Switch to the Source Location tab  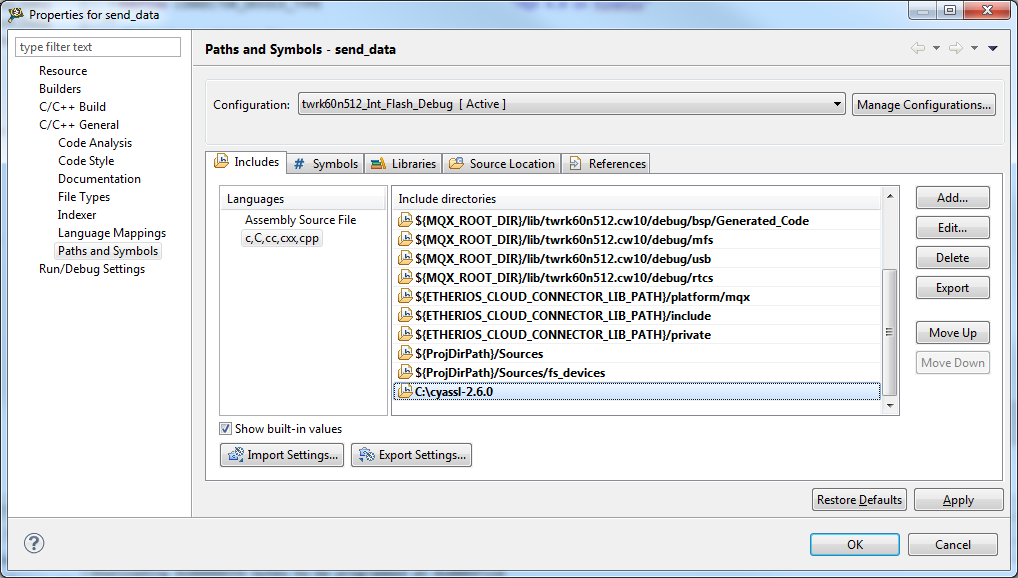pos(501,163)
